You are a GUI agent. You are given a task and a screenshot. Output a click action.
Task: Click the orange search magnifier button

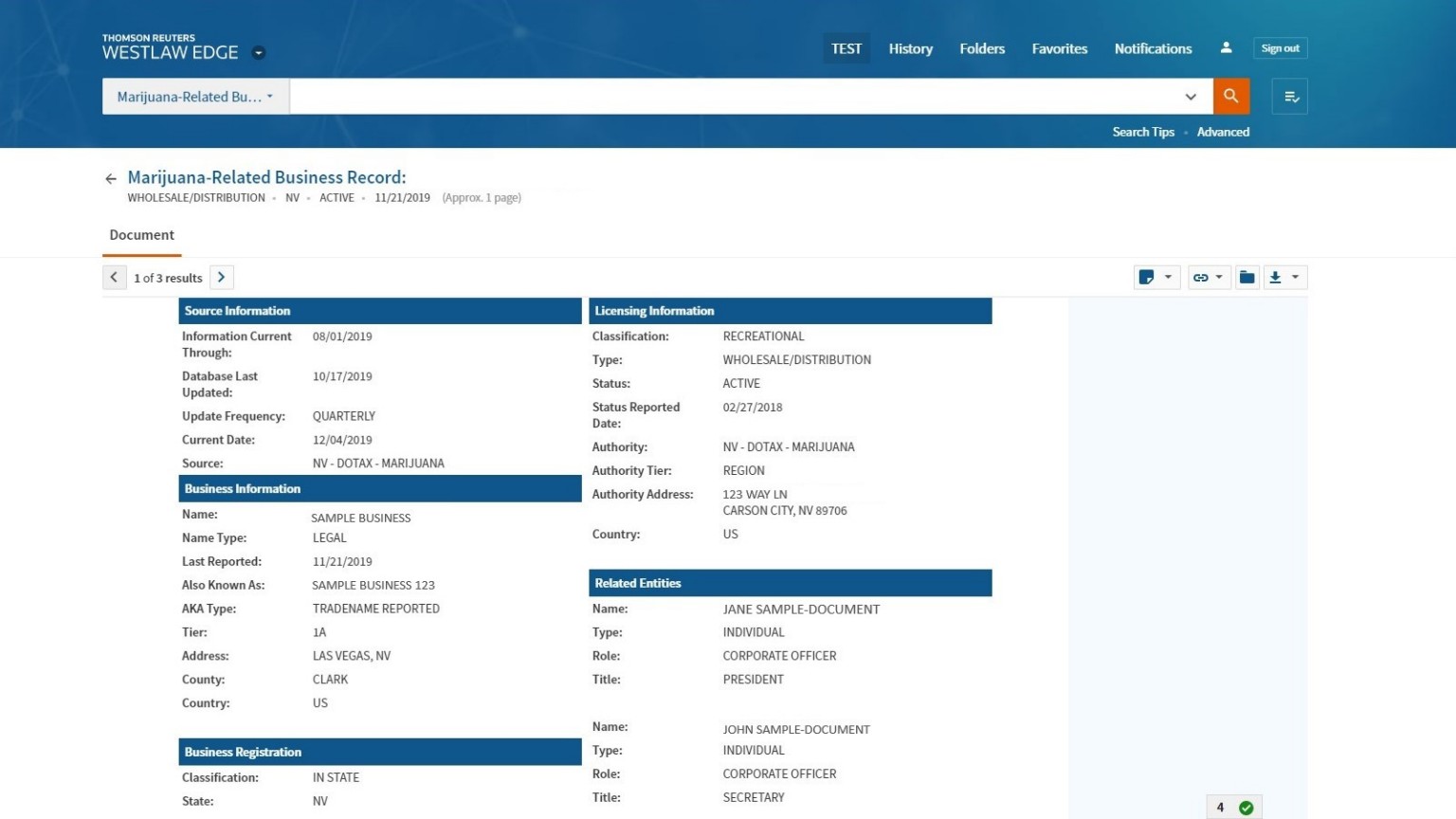click(1230, 96)
